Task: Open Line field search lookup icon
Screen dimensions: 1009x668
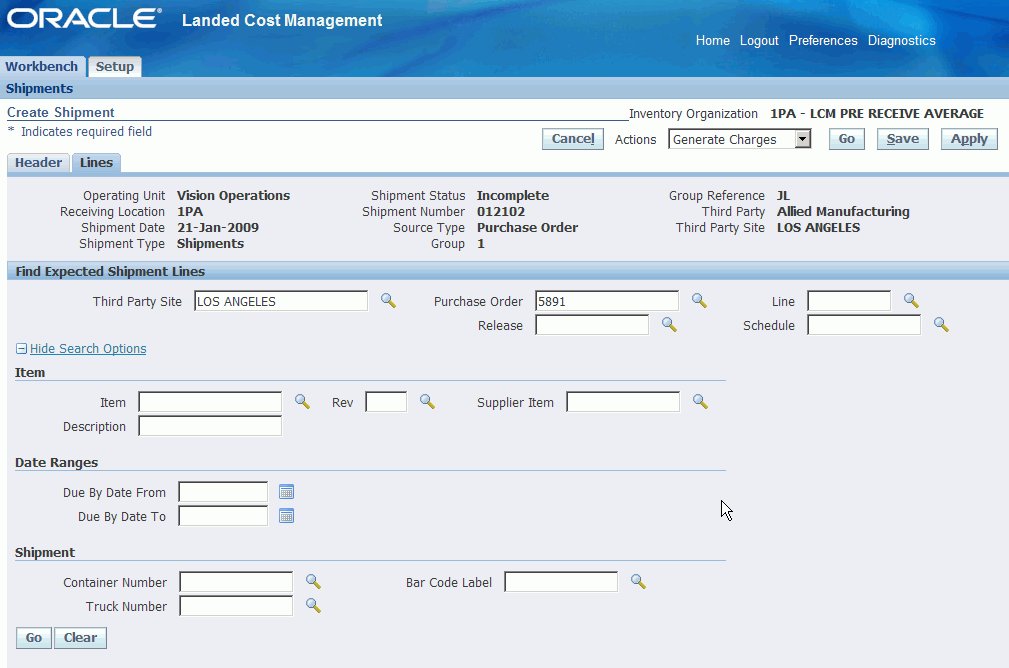Action: (x=911, y=301)
